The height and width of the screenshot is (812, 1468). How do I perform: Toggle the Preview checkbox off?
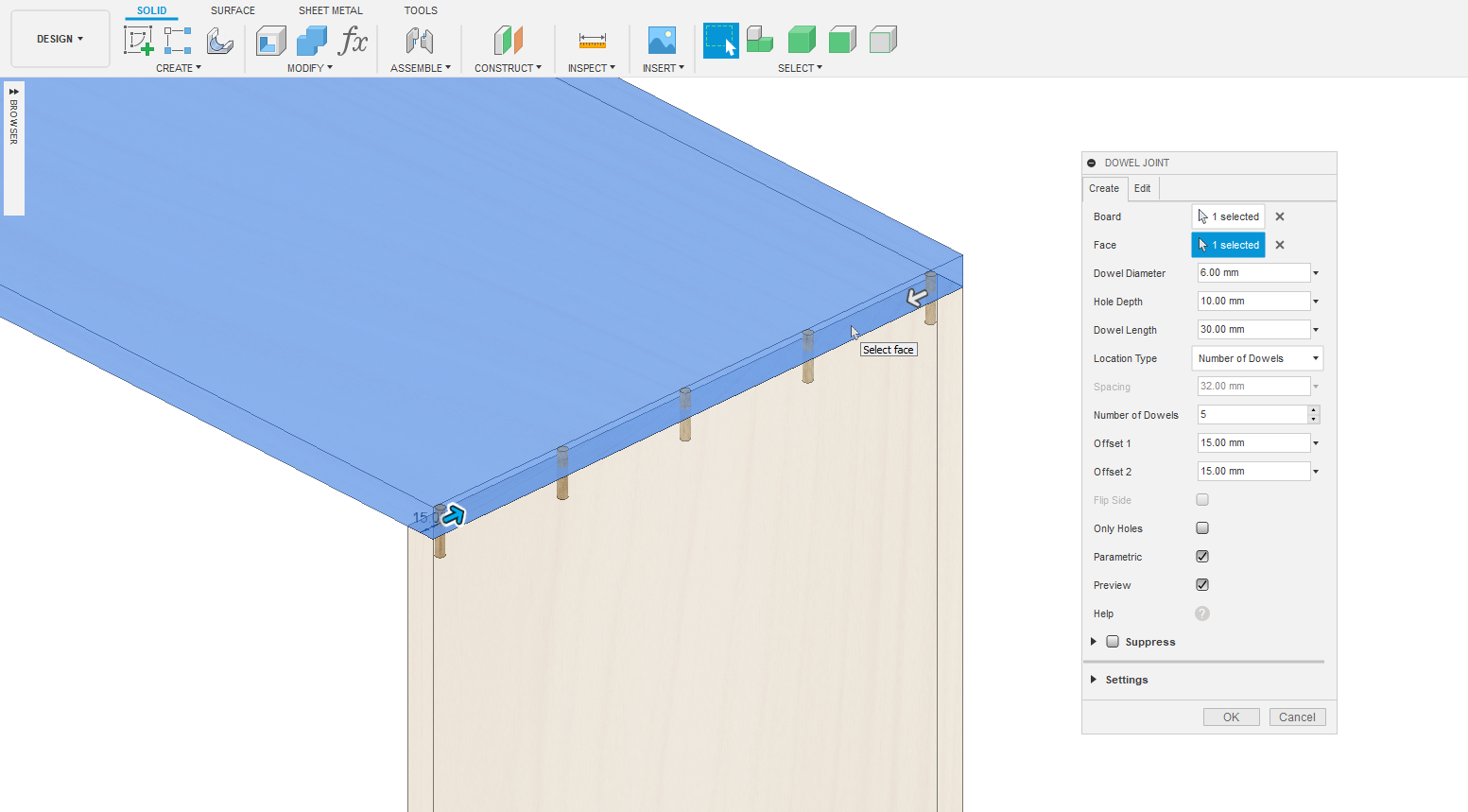[1202, 585]
